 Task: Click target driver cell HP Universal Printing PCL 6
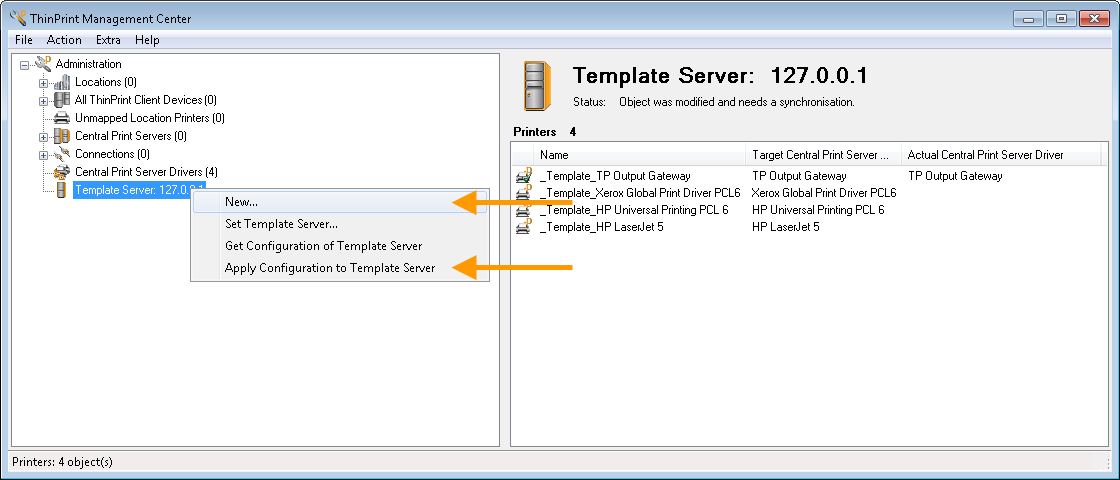click(x=818, y=210)
